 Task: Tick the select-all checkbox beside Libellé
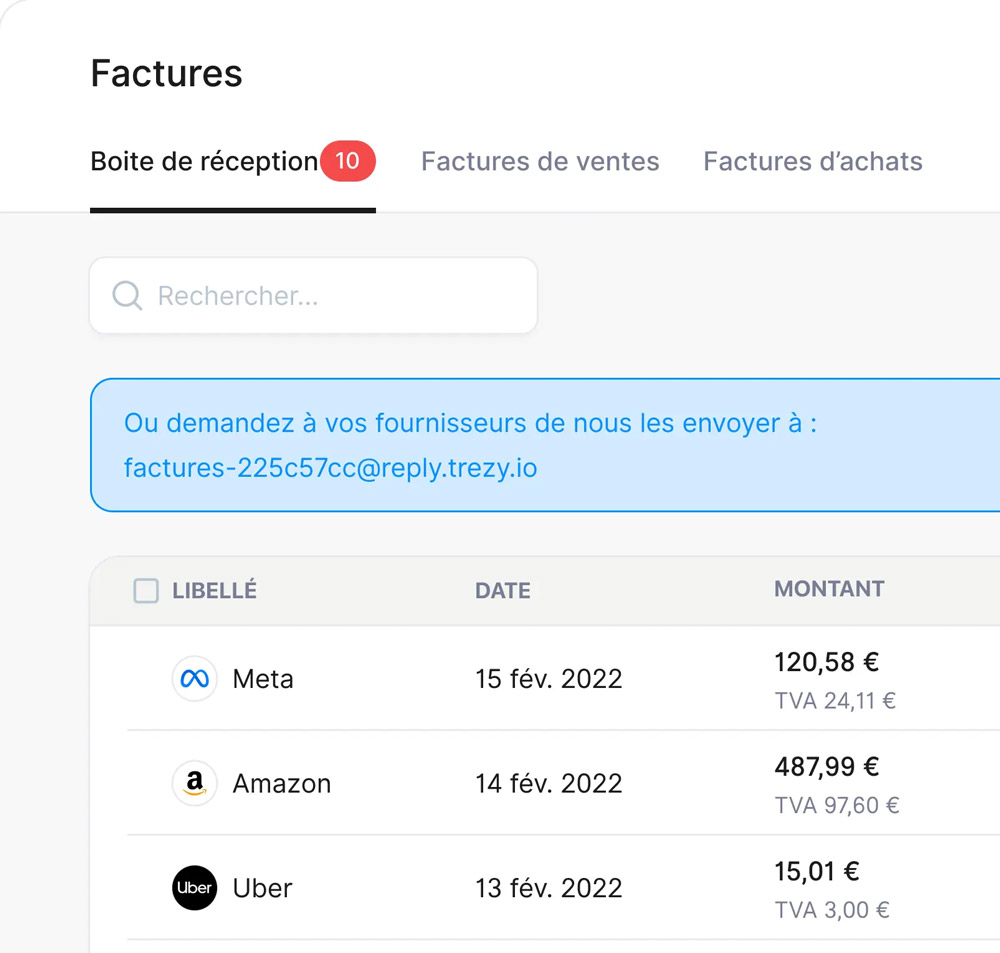pyautogui.click(x=146, y=591)
